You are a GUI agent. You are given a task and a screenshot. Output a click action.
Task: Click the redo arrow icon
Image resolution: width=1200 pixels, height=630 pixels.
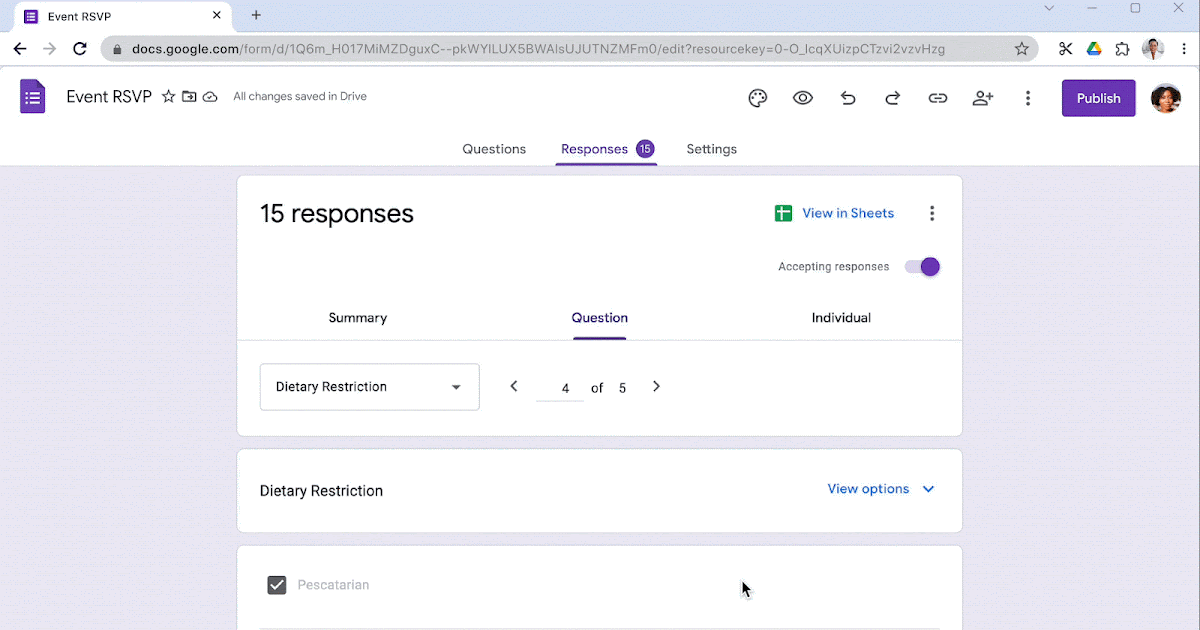(x=893, y=98)
